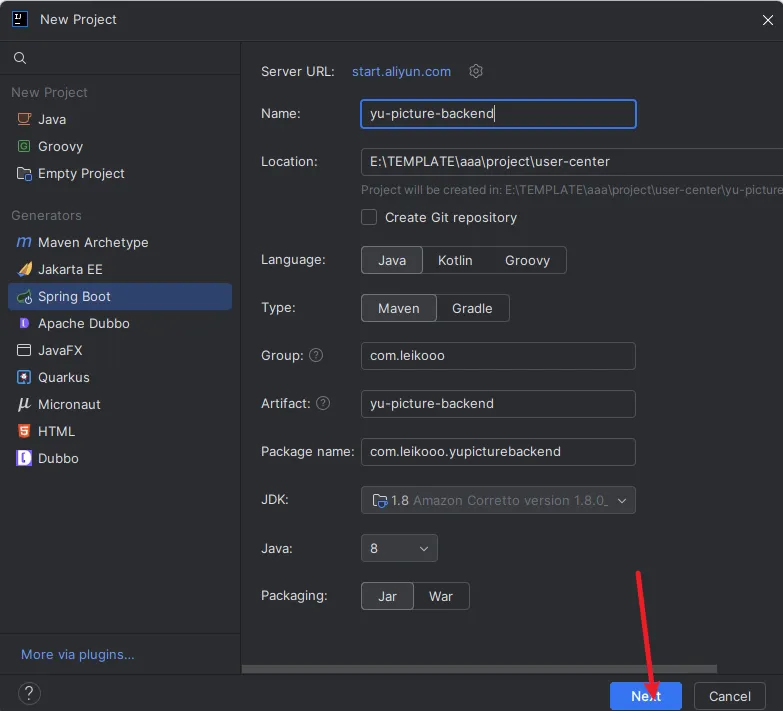Open the help question mark button

click(x=29, y=694)
